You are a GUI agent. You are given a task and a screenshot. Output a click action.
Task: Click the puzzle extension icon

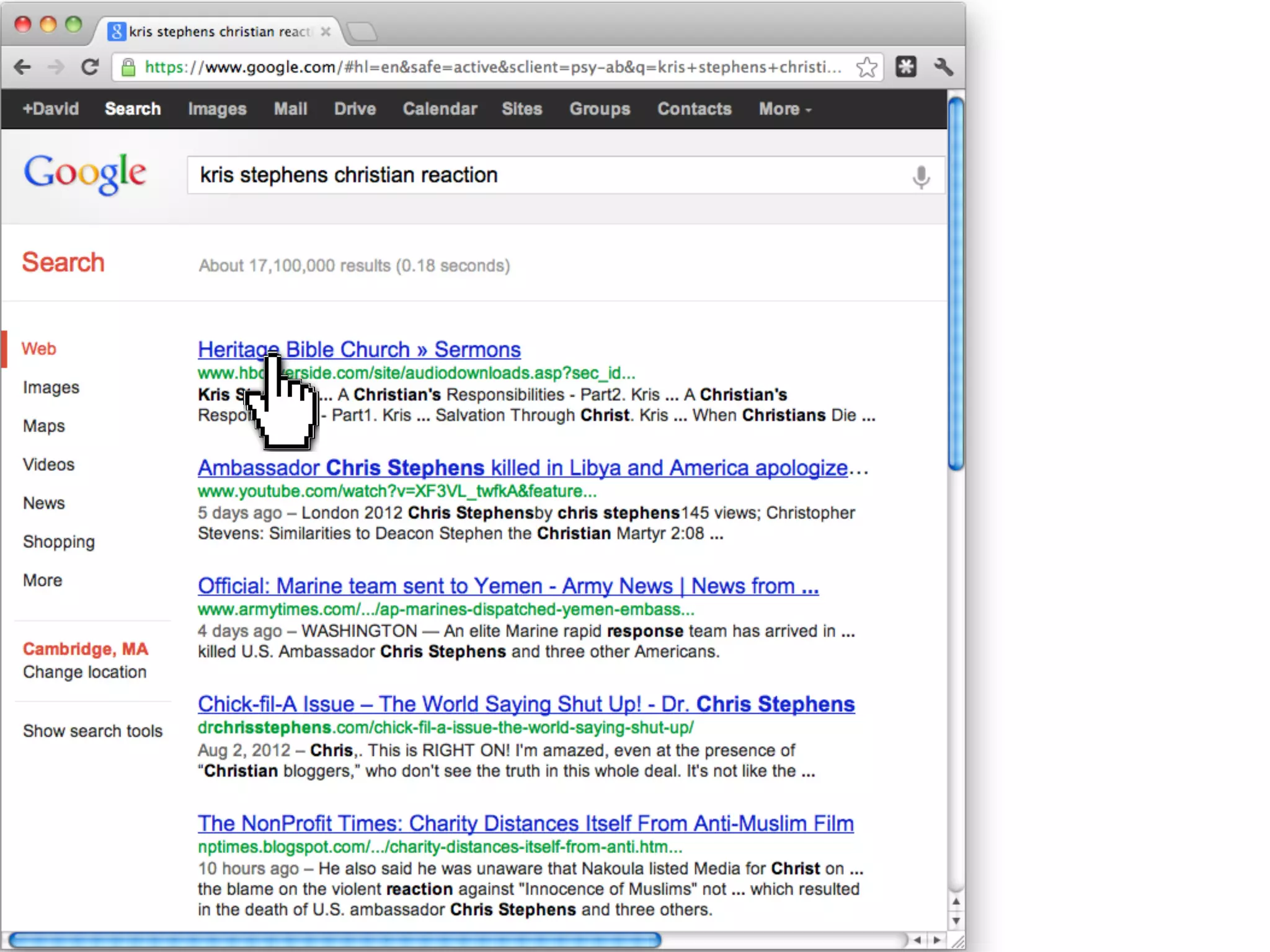906,67
